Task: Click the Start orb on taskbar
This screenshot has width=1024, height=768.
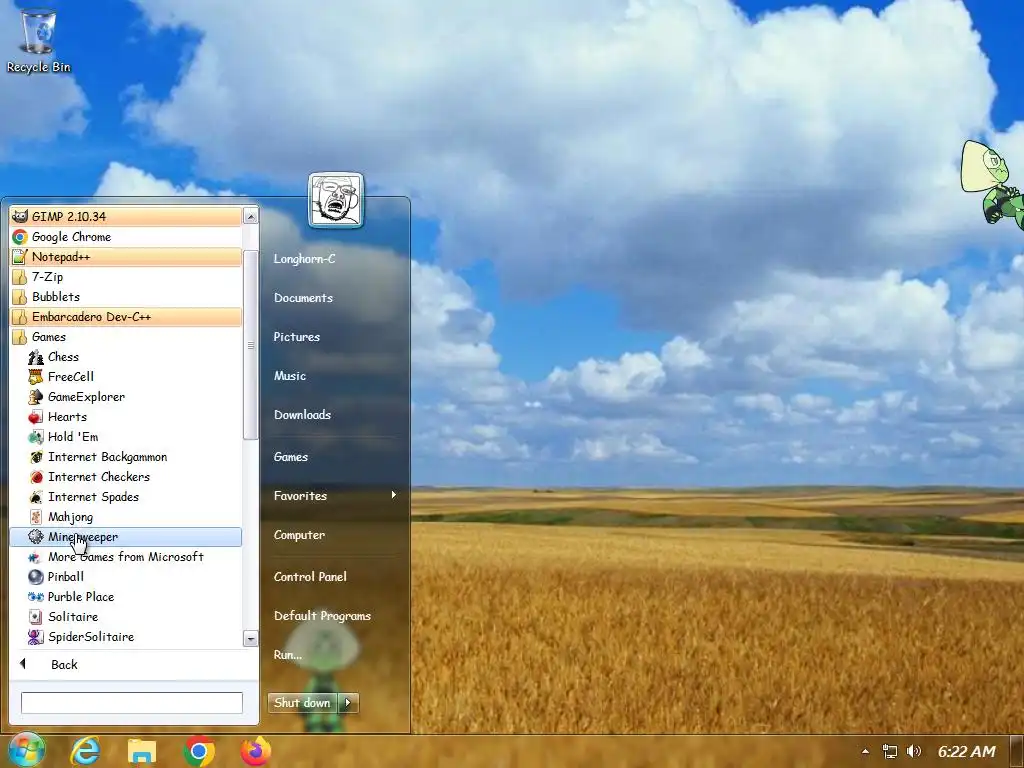Action: click(x=25, y=751)
